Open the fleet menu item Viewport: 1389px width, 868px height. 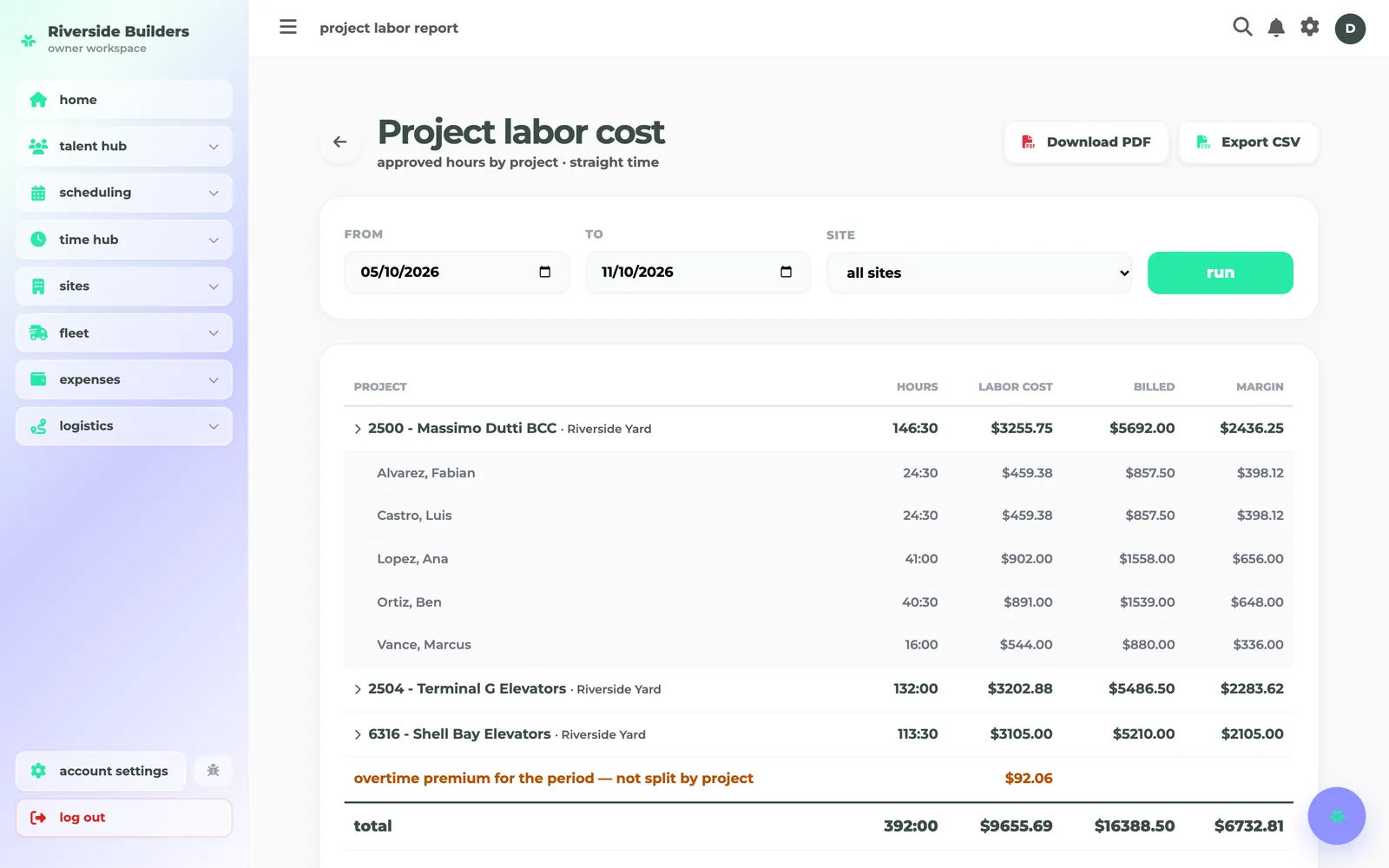pyautogui.click(x=124, y=333)
